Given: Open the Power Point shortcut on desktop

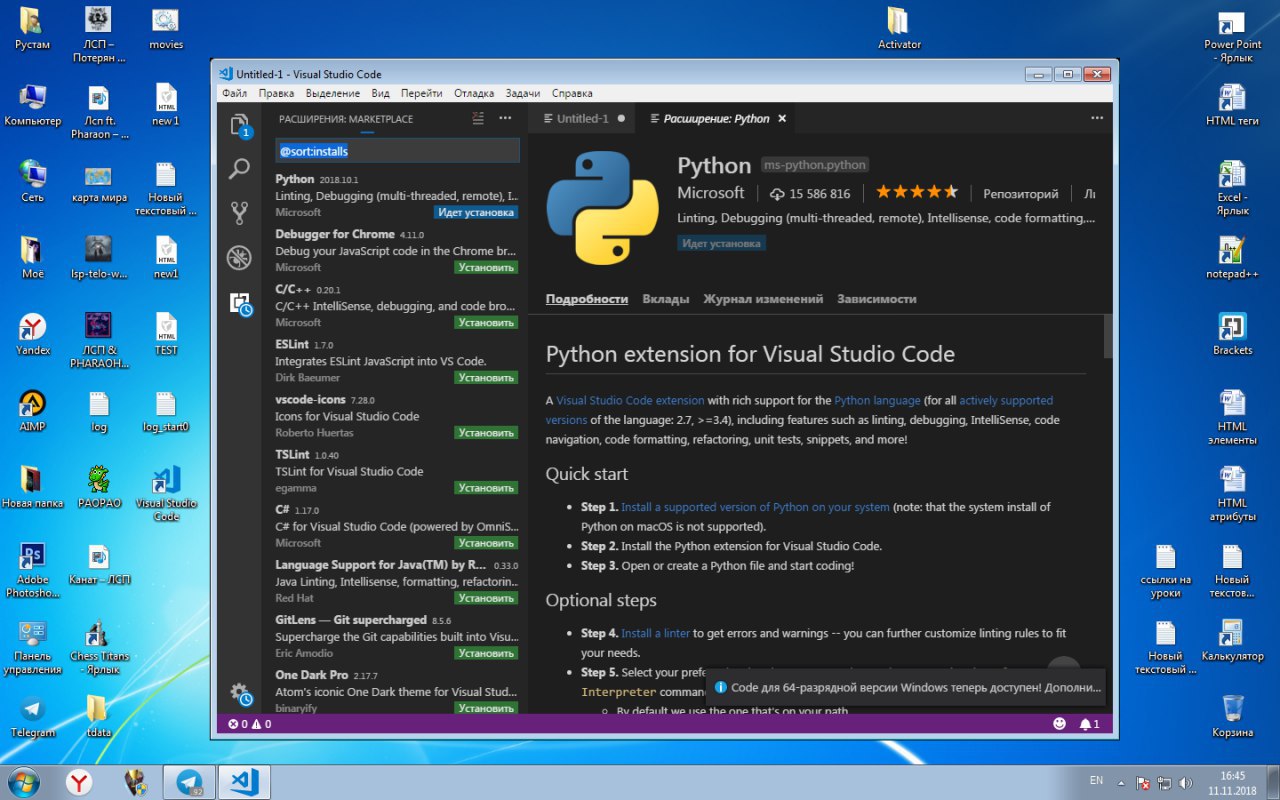Looking at the screenshot, I should tap(1232, 35).
